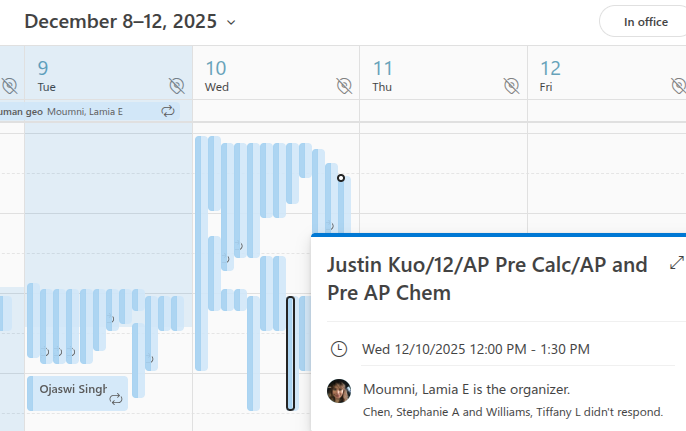Select the Ojaswi Singh event on Tuesday
The image size is (686, 431).
coord(72,390)
